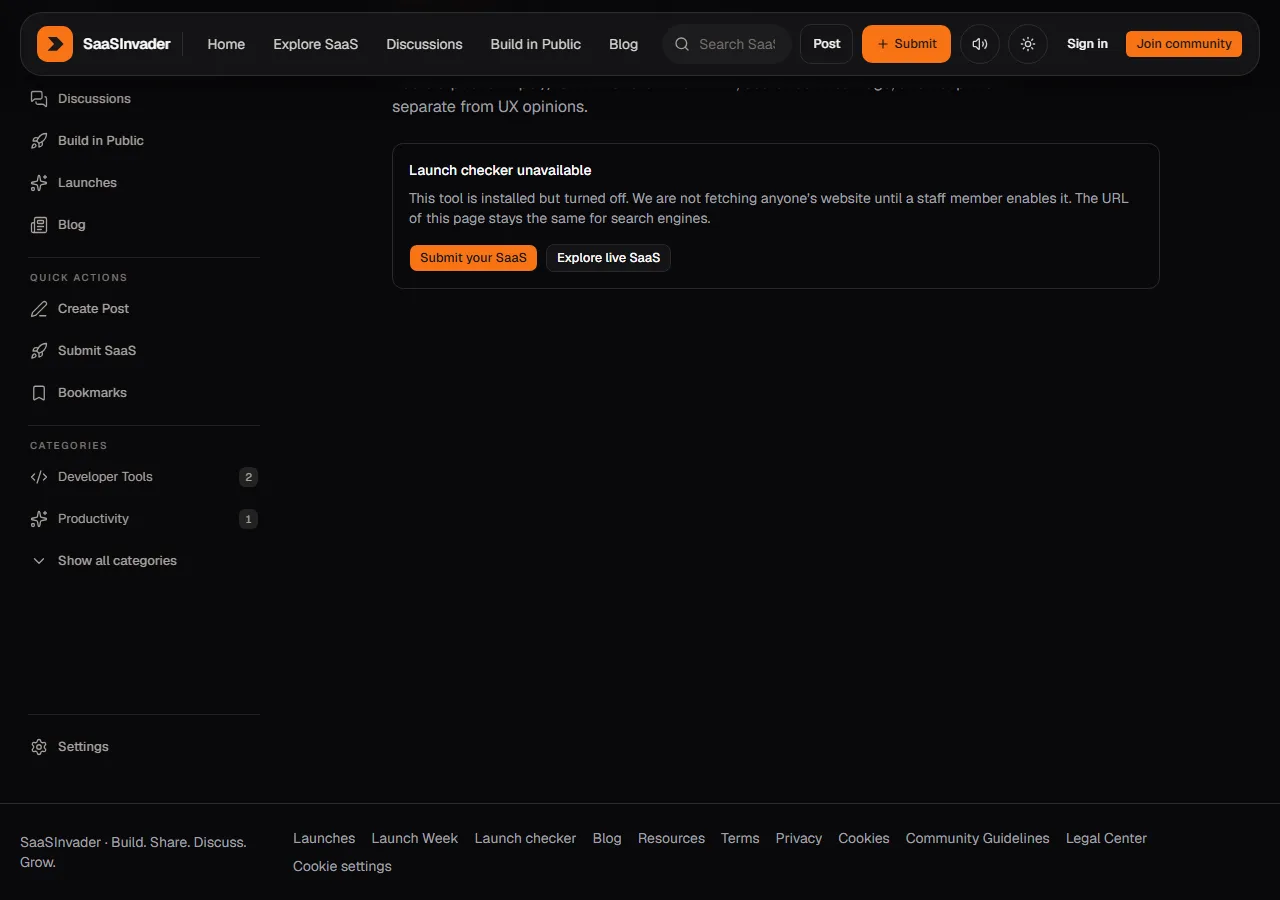Open Legal Center footer link

[x=1106, y=839]
